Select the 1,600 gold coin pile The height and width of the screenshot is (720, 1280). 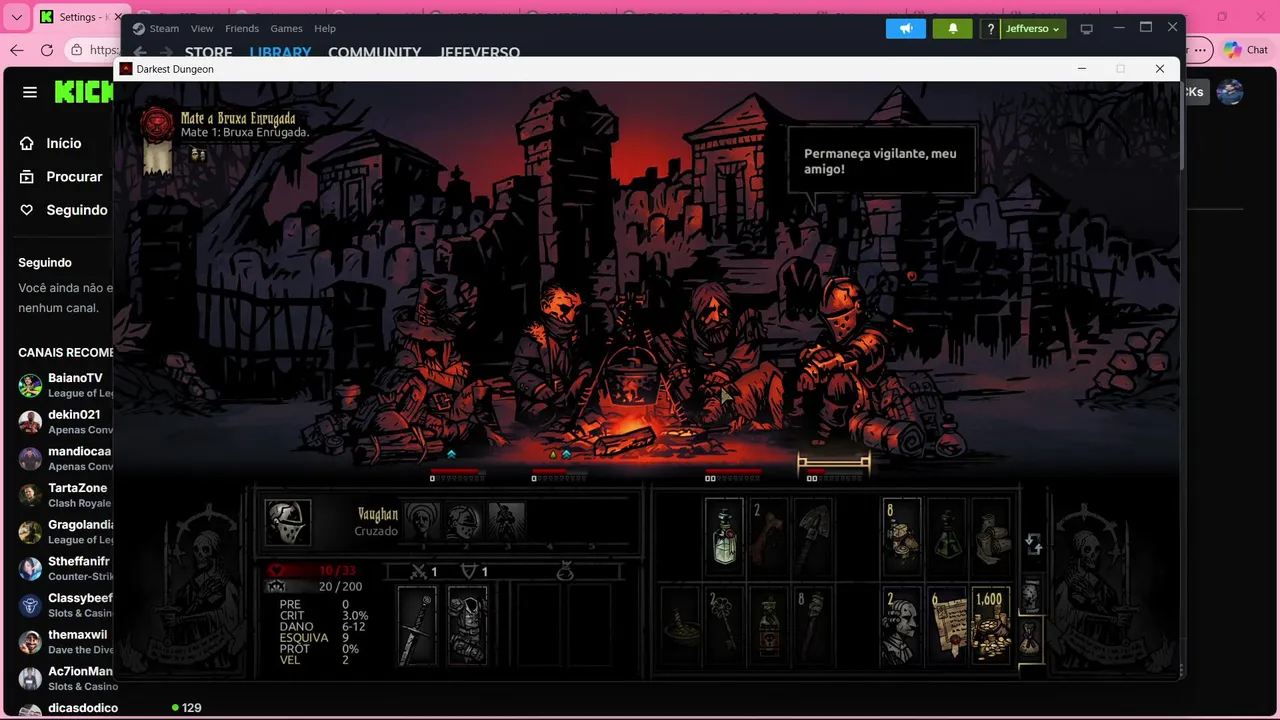(991, 627)
